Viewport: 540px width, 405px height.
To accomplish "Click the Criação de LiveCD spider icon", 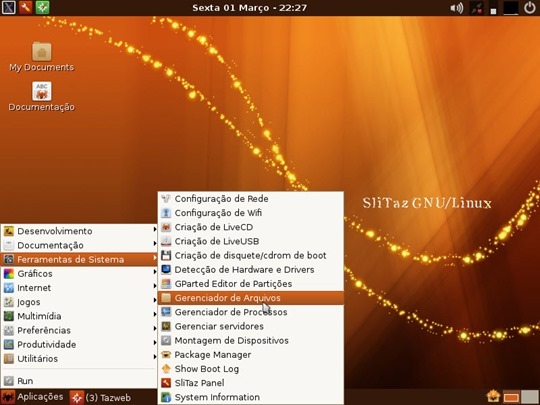I will (x=166, y=227).
